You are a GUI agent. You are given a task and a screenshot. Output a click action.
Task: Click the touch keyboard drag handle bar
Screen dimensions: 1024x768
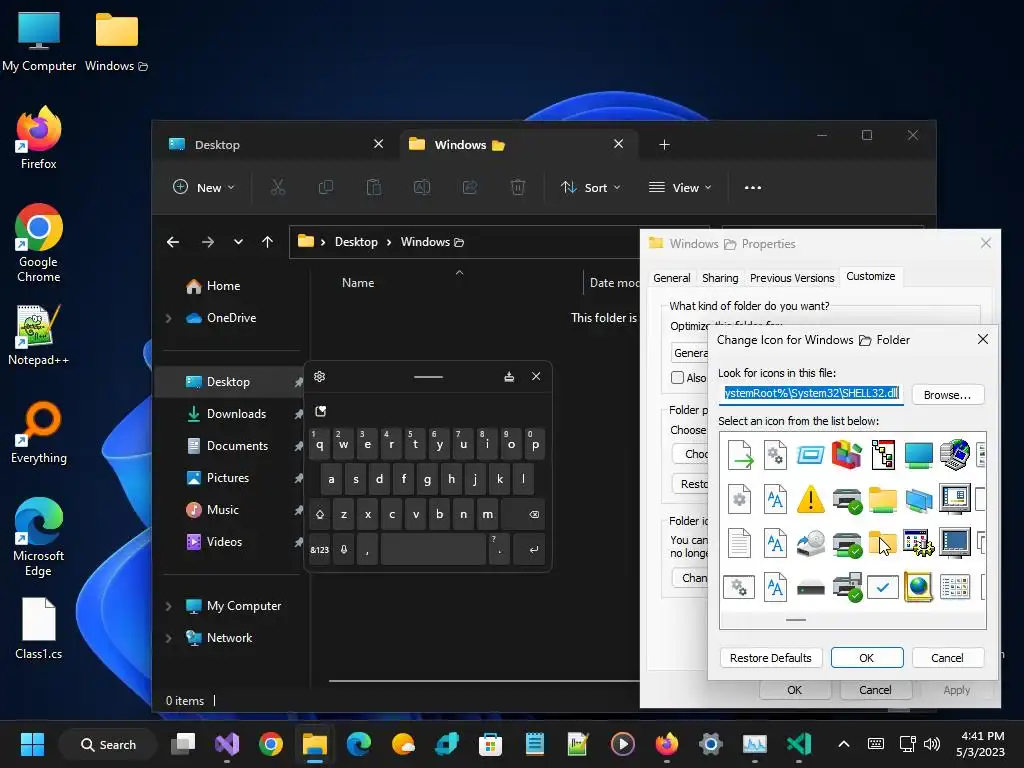428,377
